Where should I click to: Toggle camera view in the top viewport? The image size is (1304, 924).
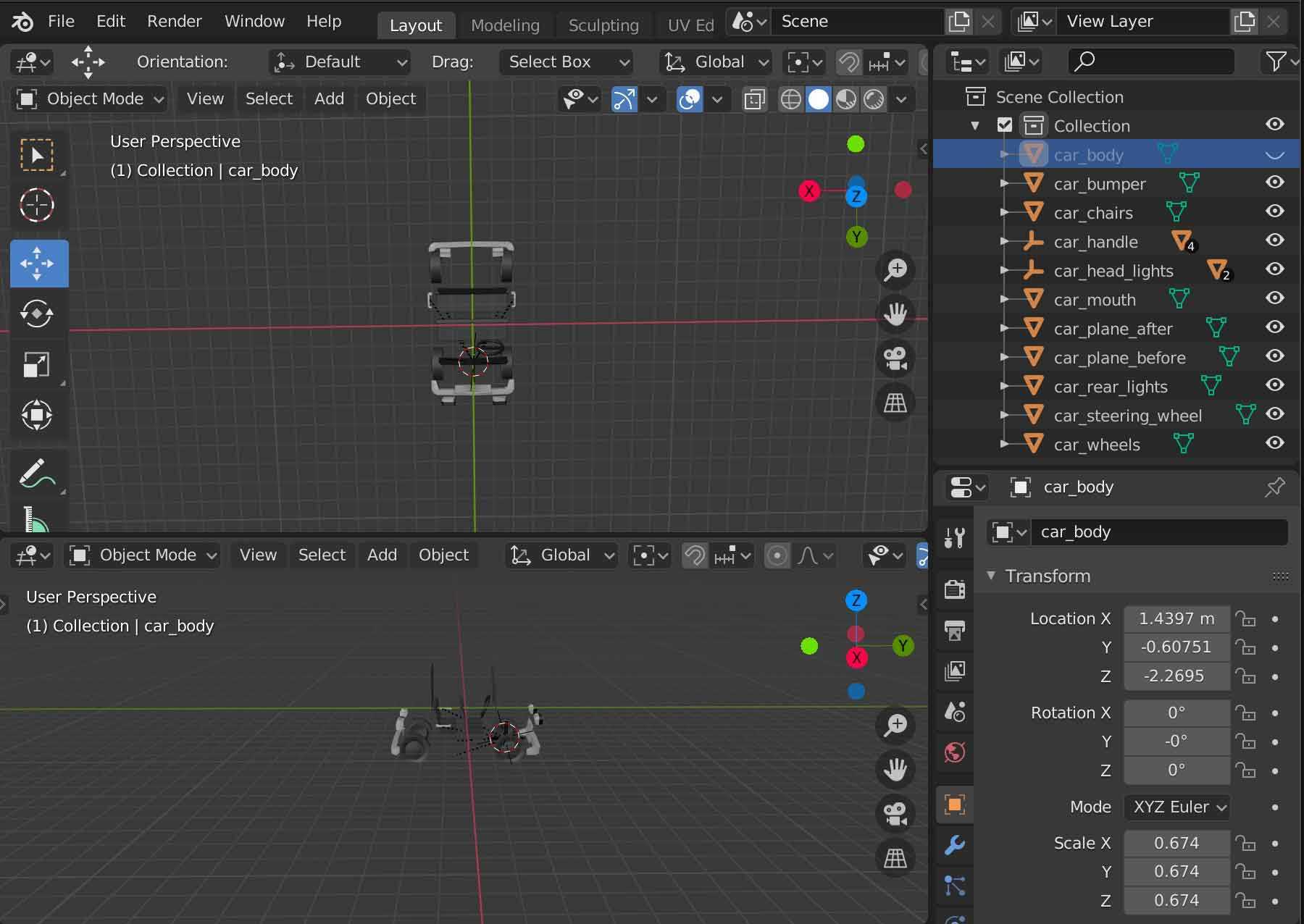pos(895,358)
